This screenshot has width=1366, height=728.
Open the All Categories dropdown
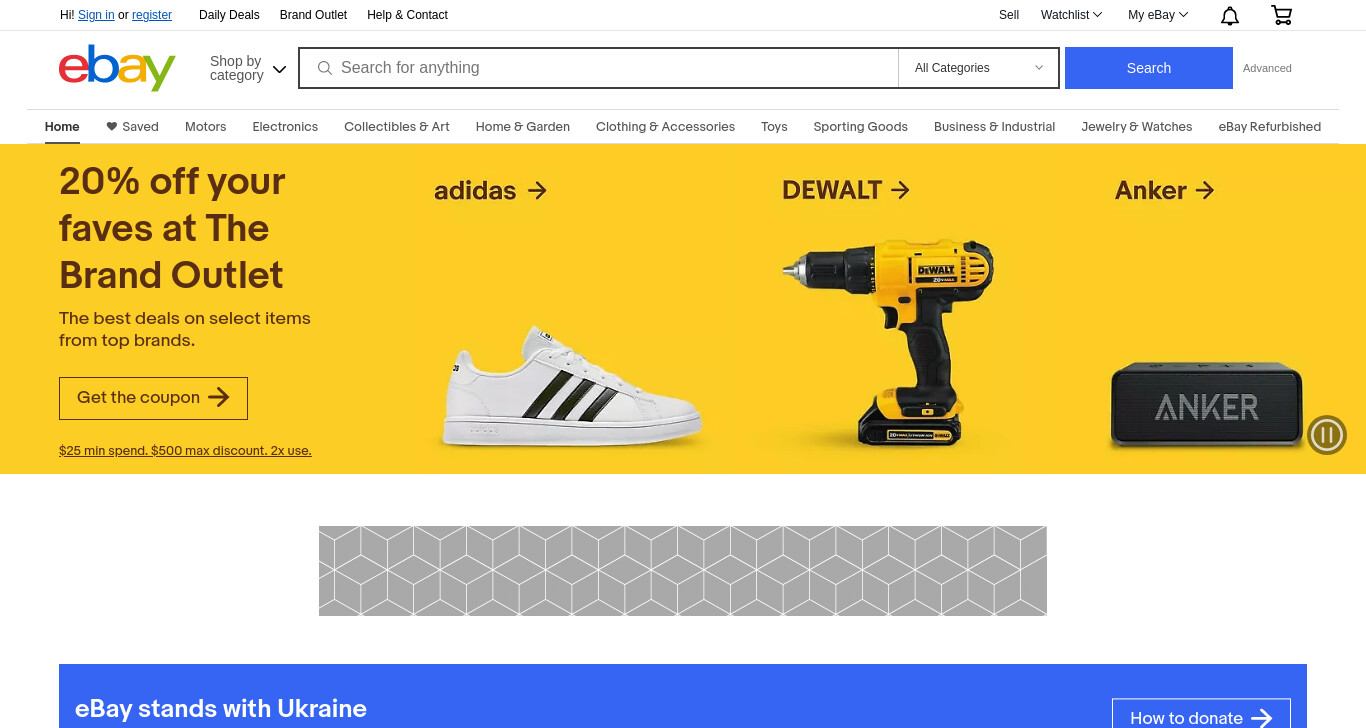pos(978,68)
